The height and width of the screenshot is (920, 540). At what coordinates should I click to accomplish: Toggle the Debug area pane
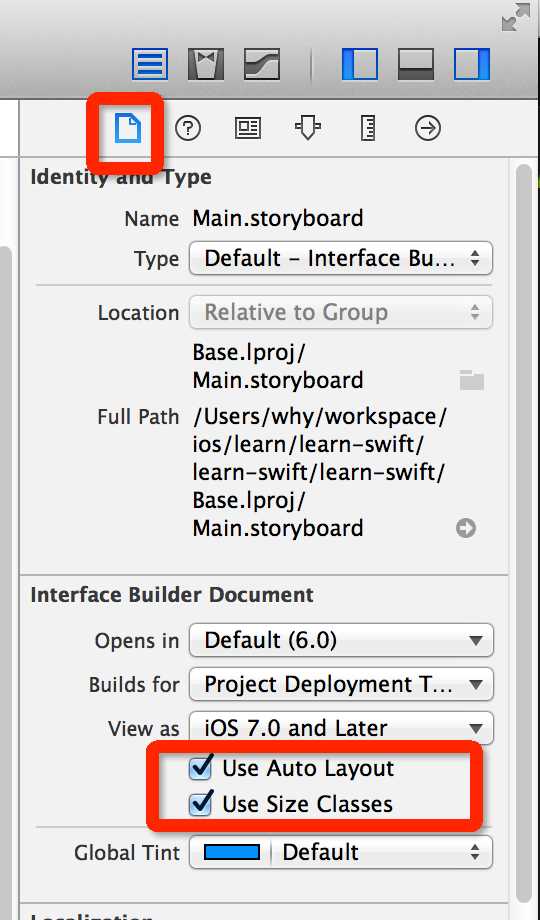pos(416,63)
